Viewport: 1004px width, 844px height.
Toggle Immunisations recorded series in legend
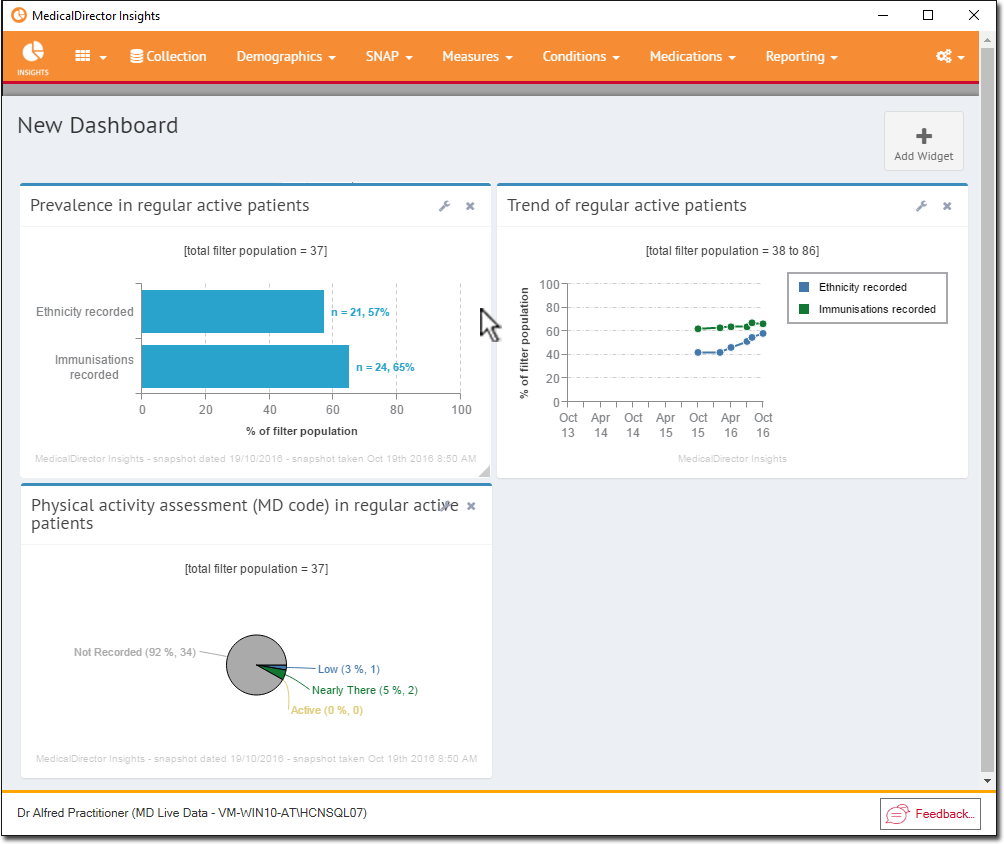[x=876, y=309]
